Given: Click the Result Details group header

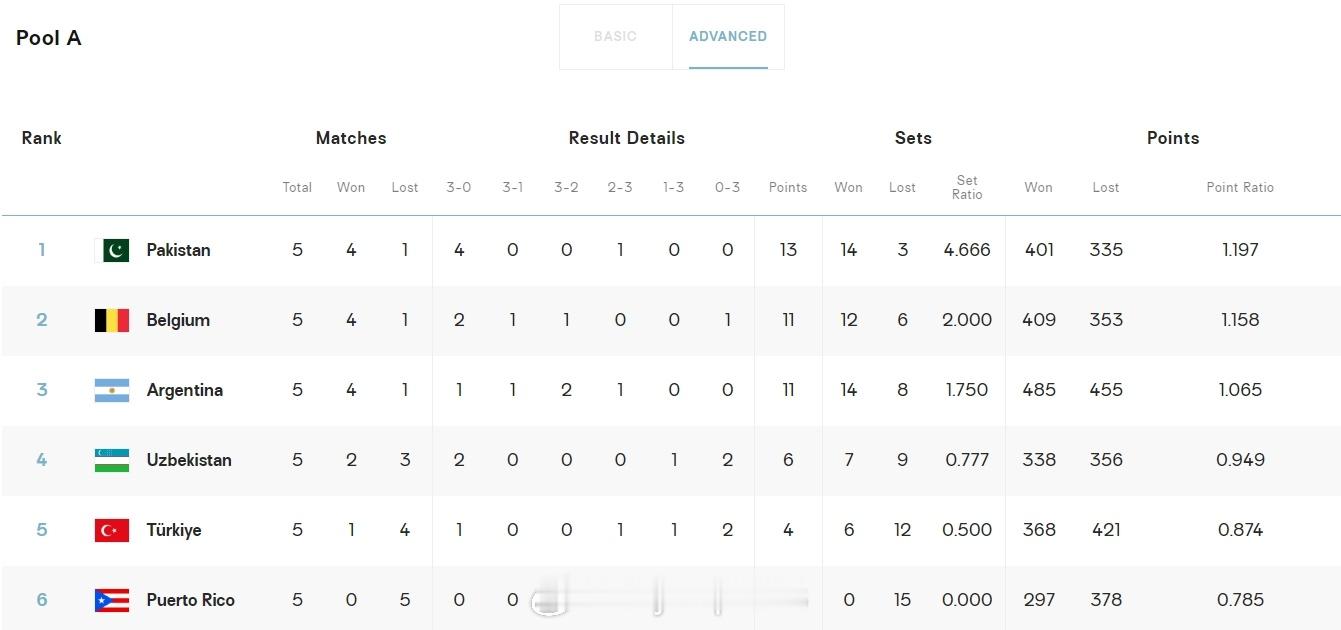Looking at the screenshot, I should pos(627,138).
